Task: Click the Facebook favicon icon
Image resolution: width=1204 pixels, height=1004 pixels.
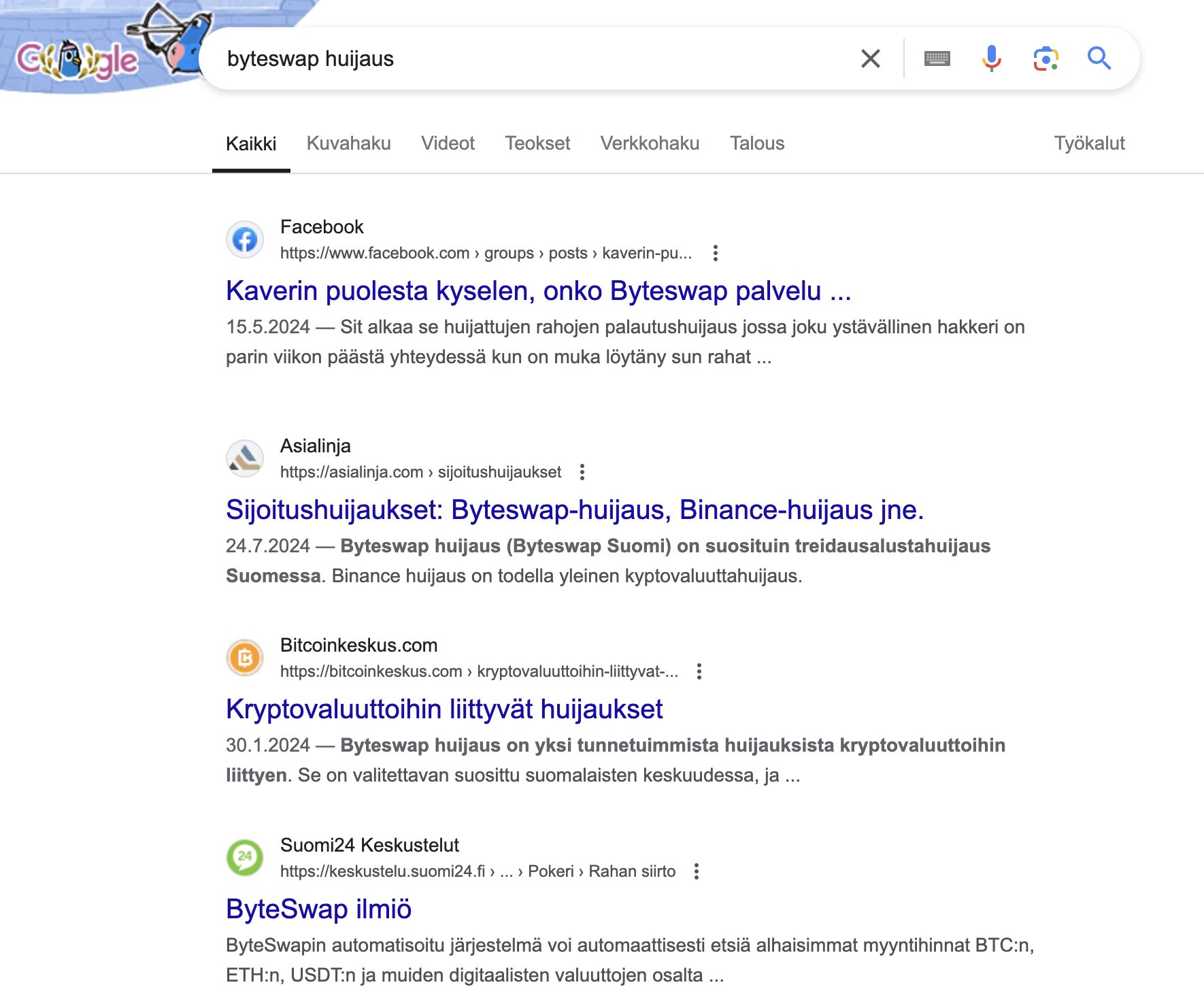Action: click(x=246, y=239)
